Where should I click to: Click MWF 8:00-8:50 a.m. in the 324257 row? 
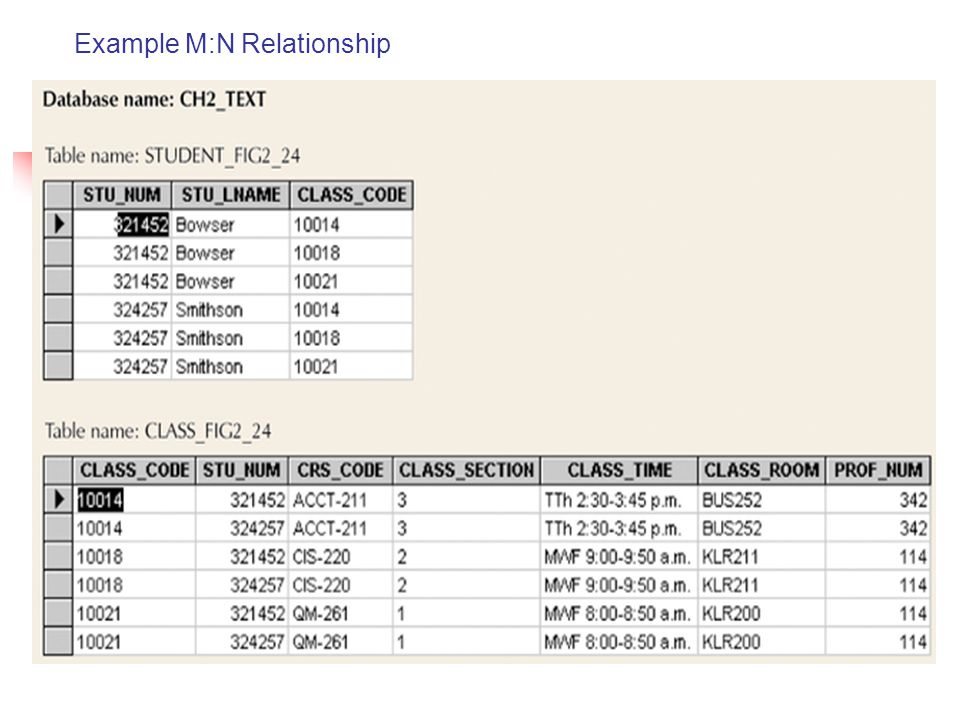tap(617, 642)
